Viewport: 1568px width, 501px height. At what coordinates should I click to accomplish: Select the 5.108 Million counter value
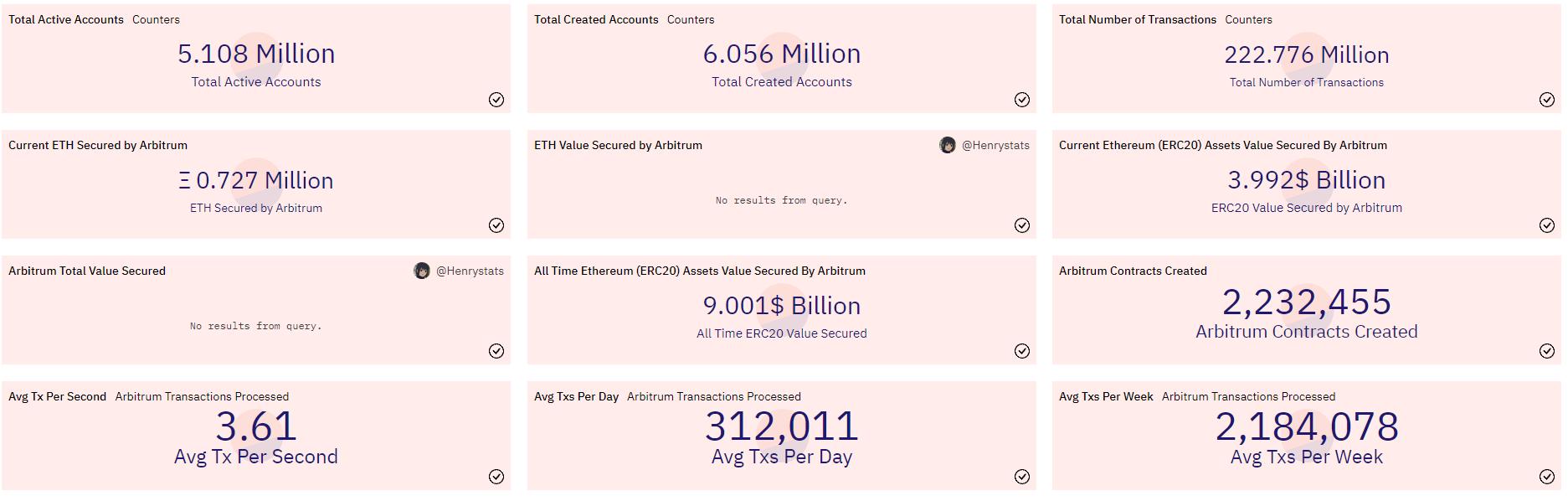pos(255,54)
